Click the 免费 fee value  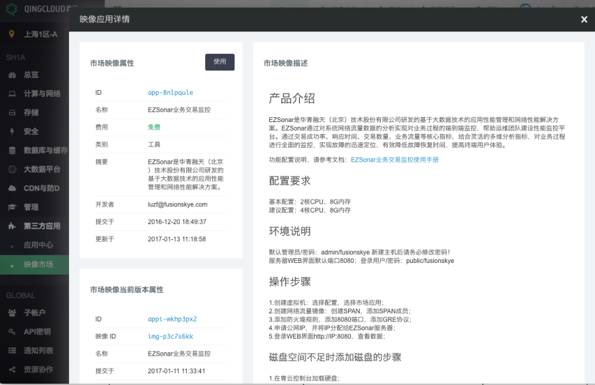point(154,127)
